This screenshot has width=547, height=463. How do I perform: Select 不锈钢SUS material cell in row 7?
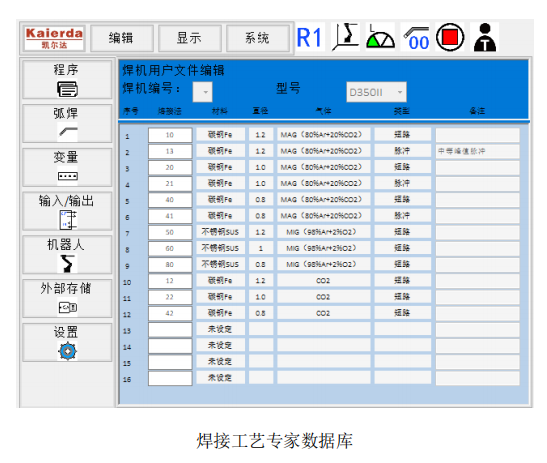point(220,232)
